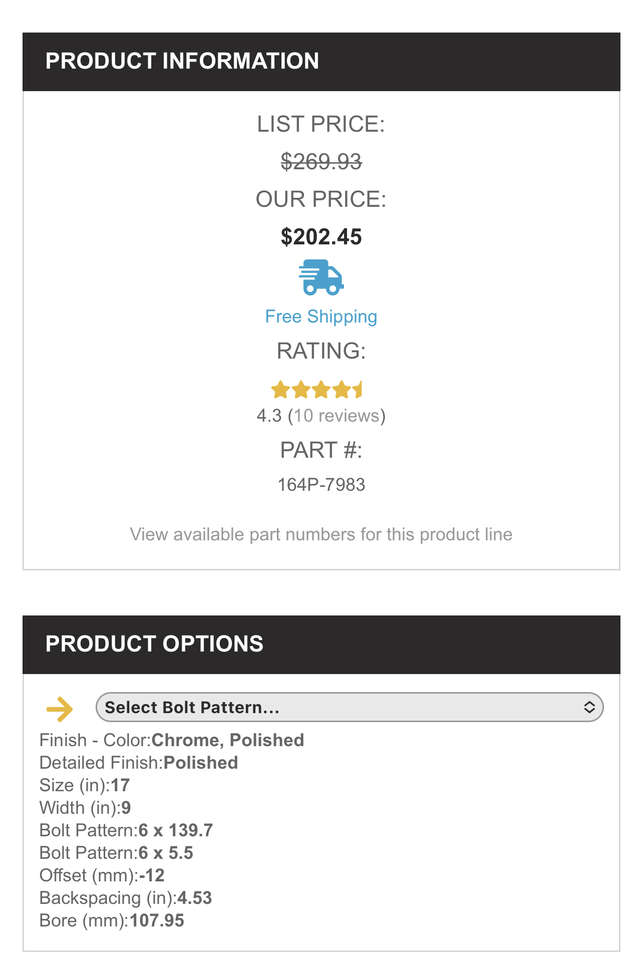Click the Backspacing (in) 4.53 specification
The image size is (643, 960).
126,898
